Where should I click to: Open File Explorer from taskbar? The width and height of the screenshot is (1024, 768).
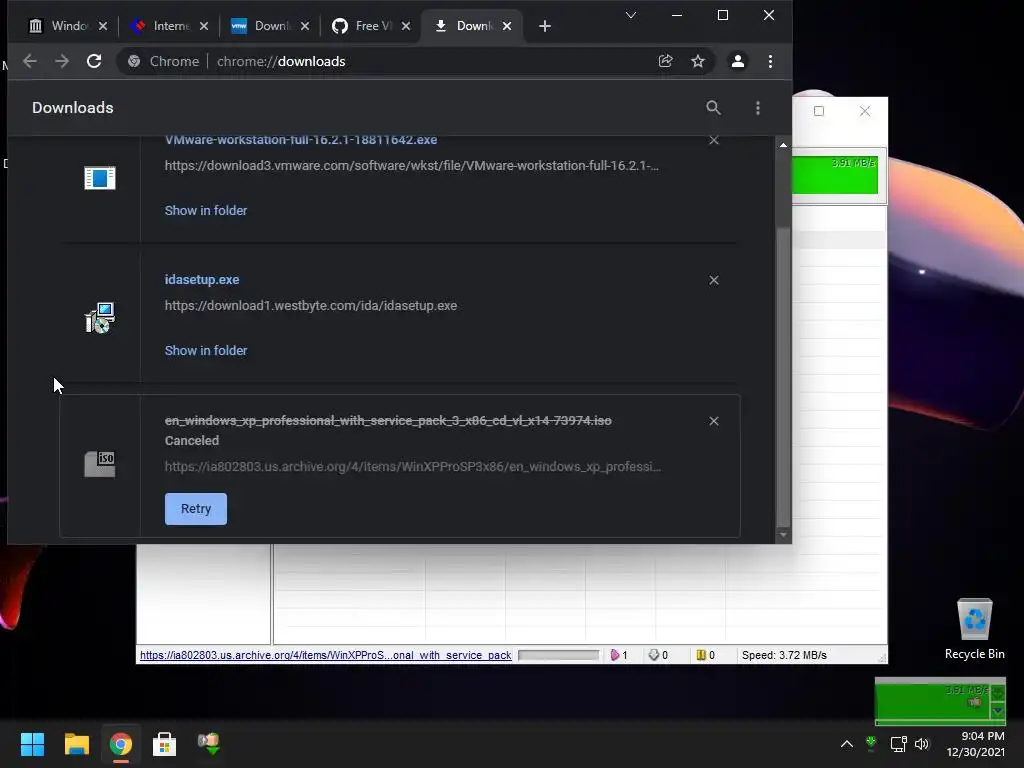tap(76, 744)
